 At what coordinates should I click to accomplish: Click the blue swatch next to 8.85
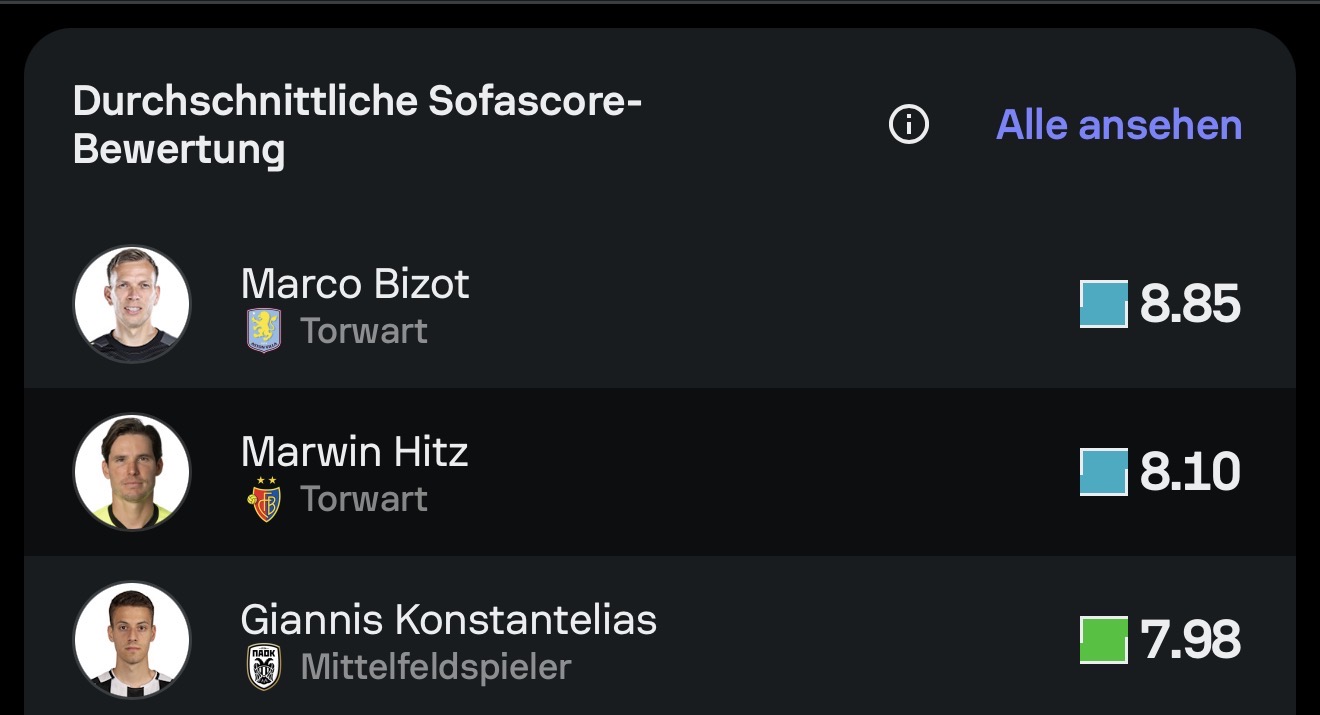coord(1104,304)
